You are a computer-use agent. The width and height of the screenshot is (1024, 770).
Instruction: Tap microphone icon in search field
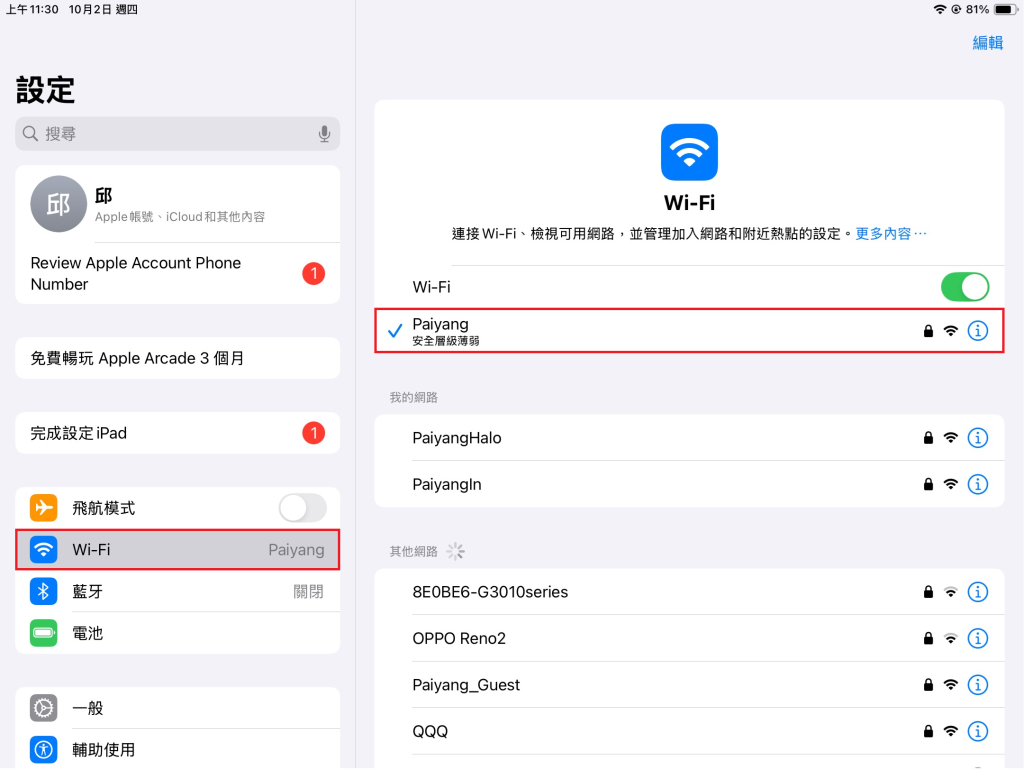tap(324, 134)
